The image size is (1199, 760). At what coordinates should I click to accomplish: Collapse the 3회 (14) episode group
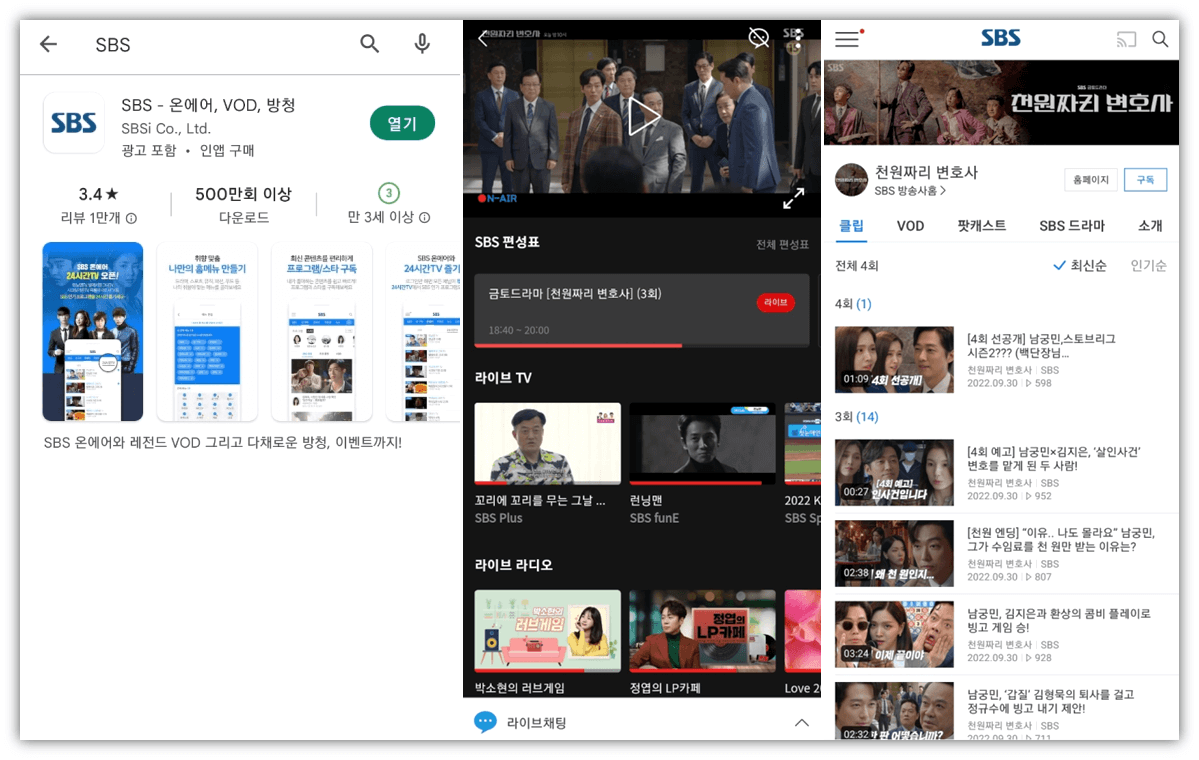(855, 417)
